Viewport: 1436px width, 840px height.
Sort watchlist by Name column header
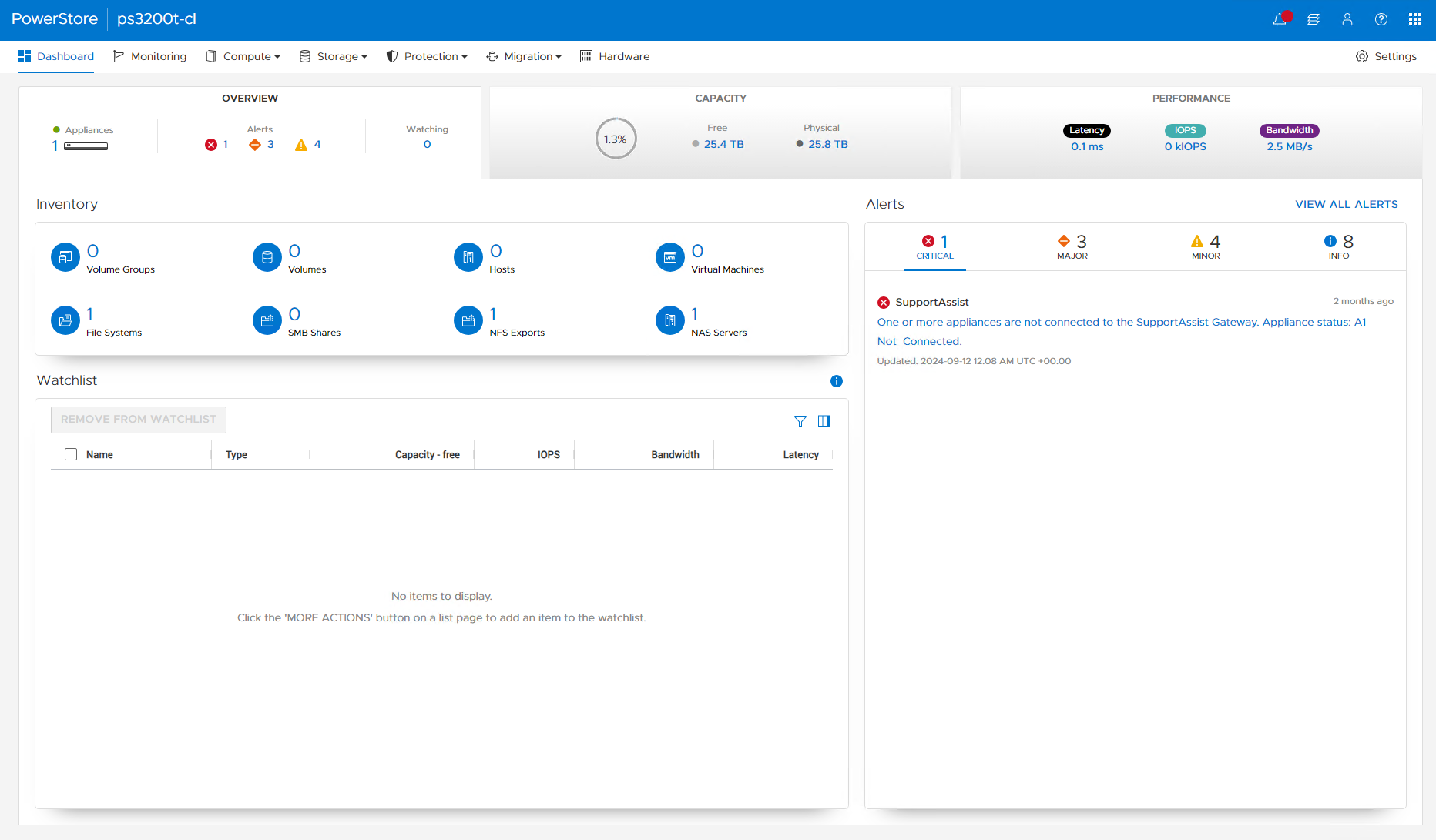[99, 455]
